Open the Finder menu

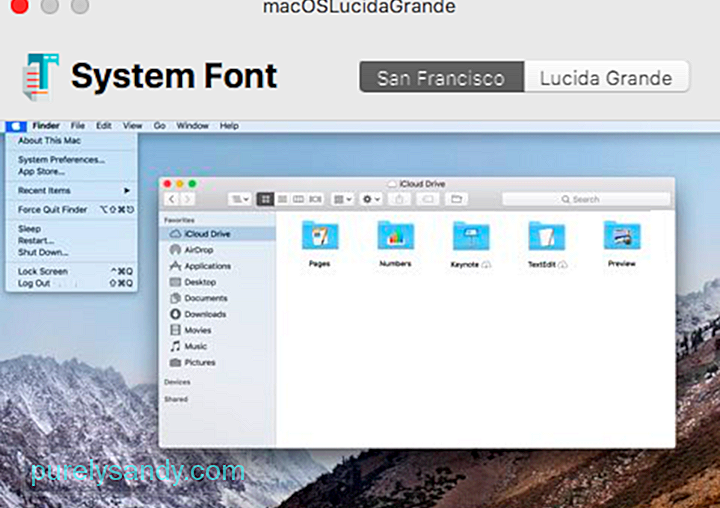[46, 126]
